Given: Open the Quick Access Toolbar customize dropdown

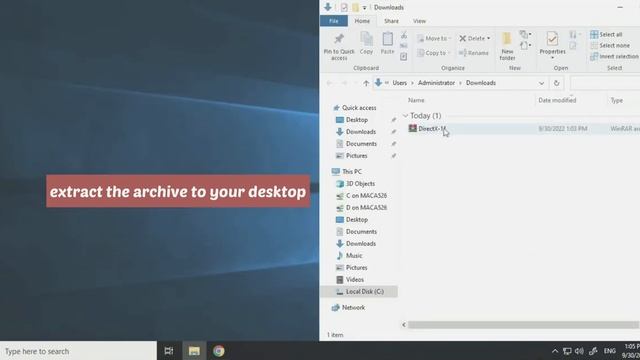Looking at the screenshot, I should 364,8.
